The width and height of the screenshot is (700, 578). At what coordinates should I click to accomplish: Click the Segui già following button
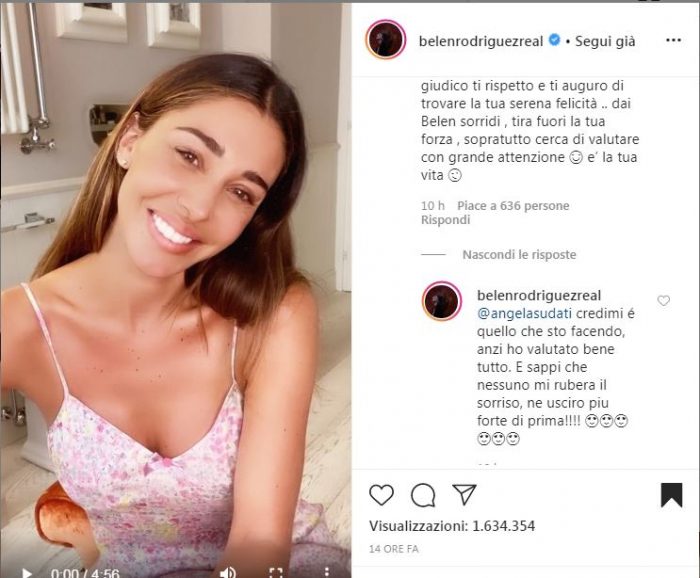tap(605, 41)
